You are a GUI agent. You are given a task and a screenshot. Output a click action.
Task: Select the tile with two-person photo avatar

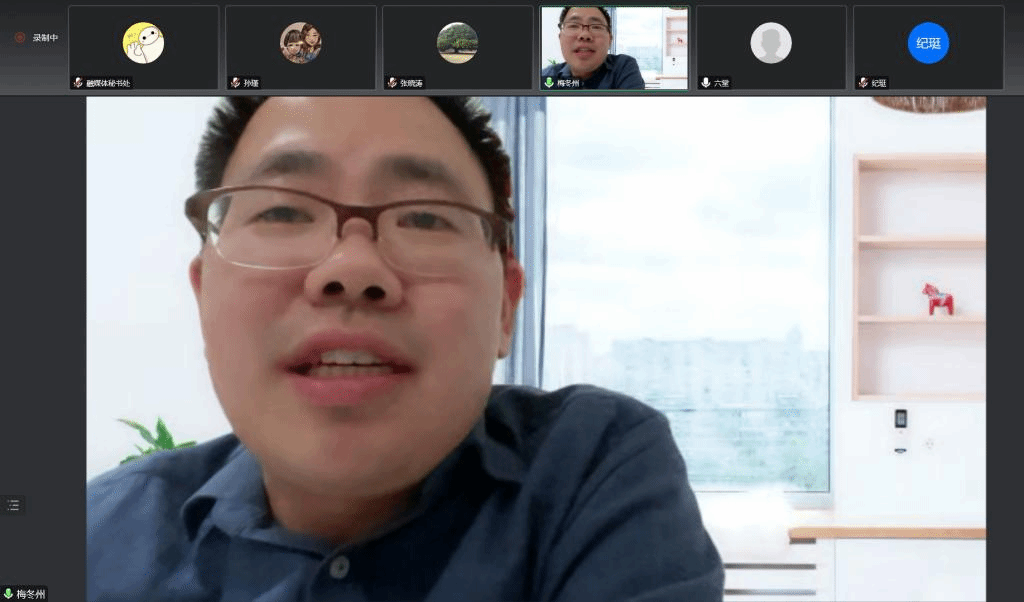click(300, 43)
